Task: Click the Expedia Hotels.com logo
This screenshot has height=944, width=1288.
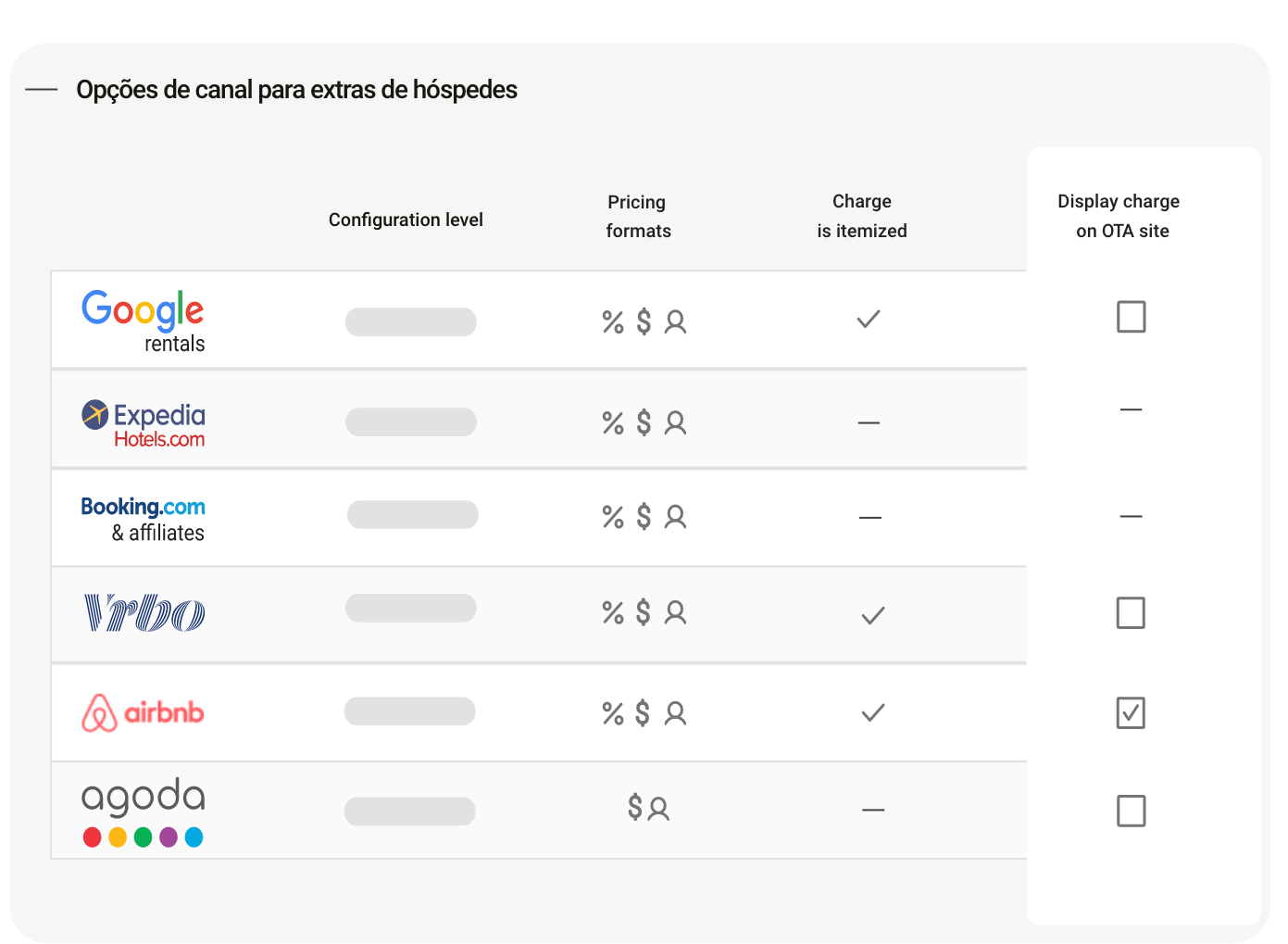Action: (144, 424)
